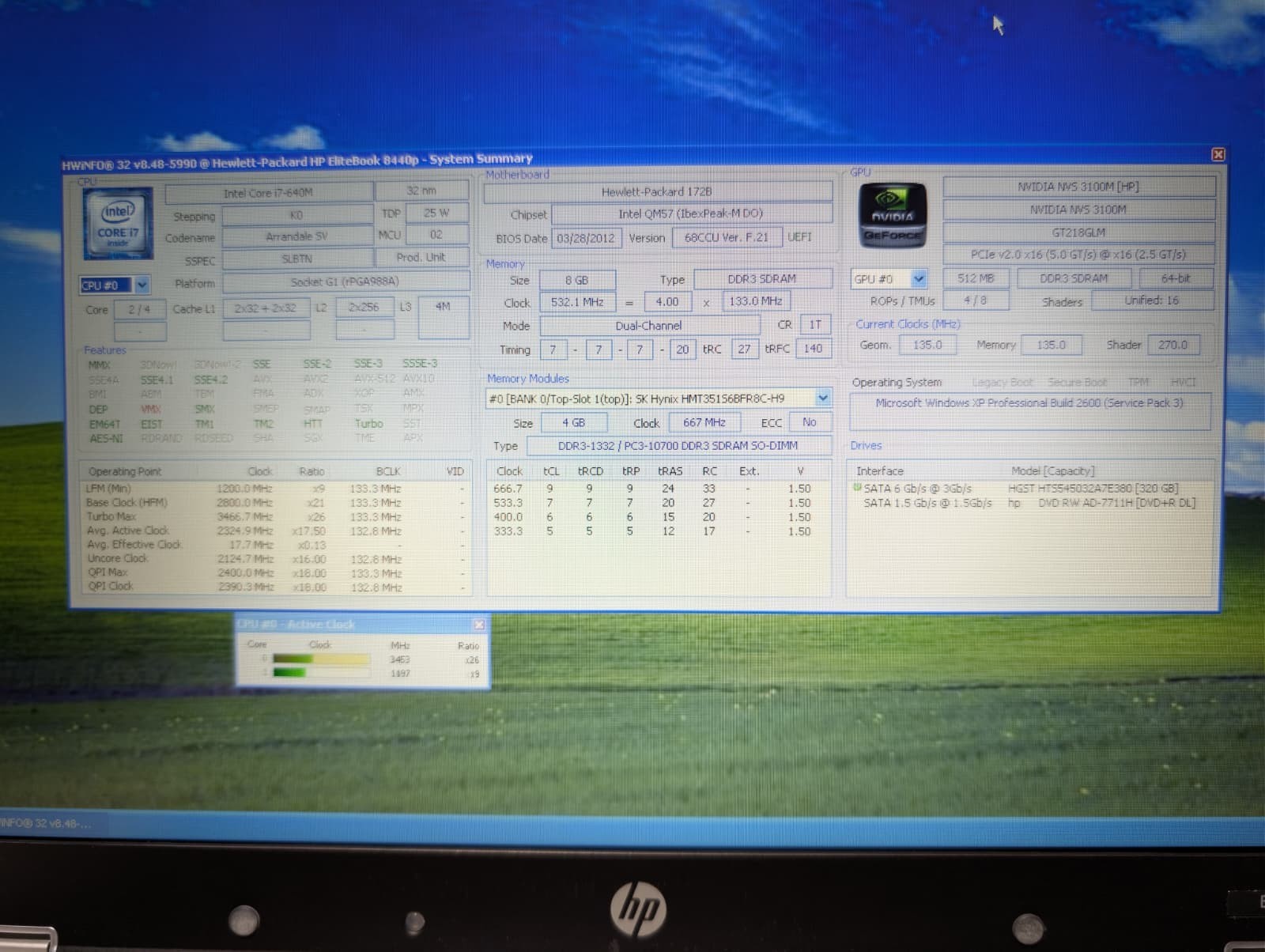Select the 333.3 memory timing row
This screenshot has height=952, width=1265.
pos(659,531)
